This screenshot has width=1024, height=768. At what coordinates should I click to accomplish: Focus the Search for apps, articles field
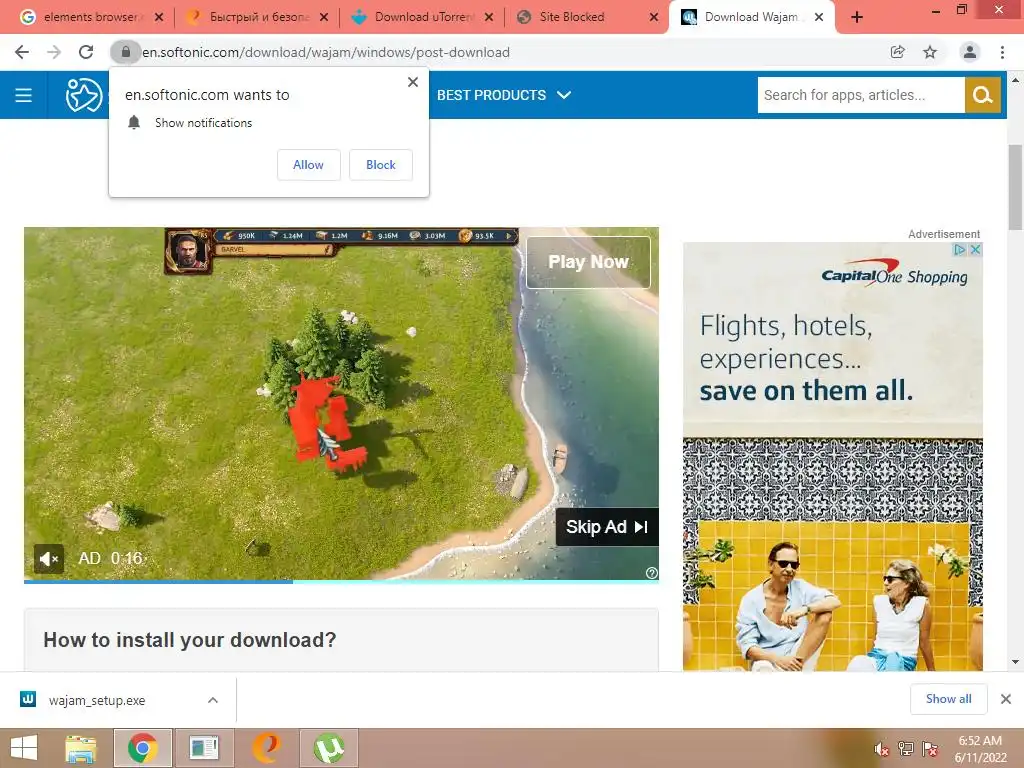861,95
